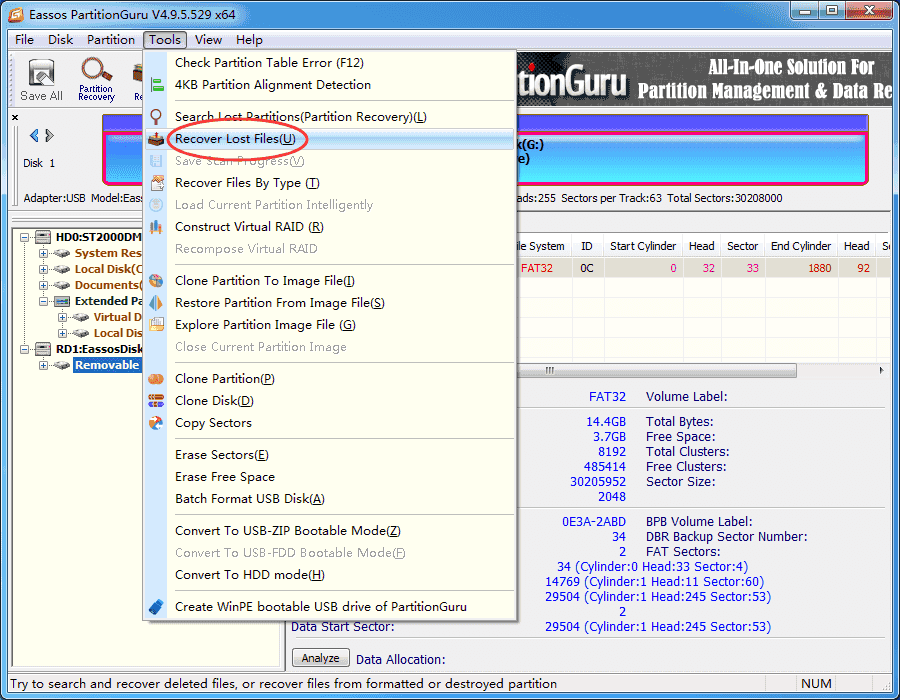Choose Check Partition Table Error (F12)
The image size is (900, 700).
329,63
